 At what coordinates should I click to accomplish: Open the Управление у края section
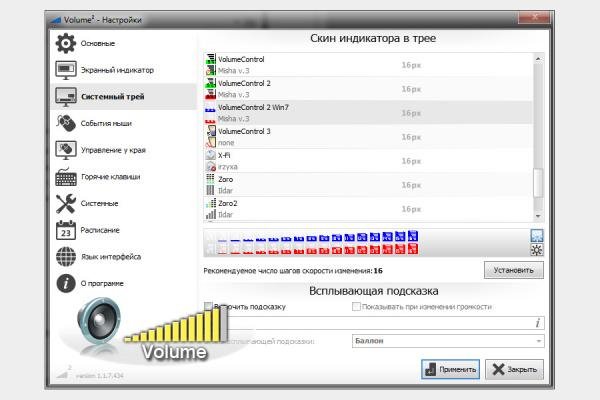[x=113, y=150]
